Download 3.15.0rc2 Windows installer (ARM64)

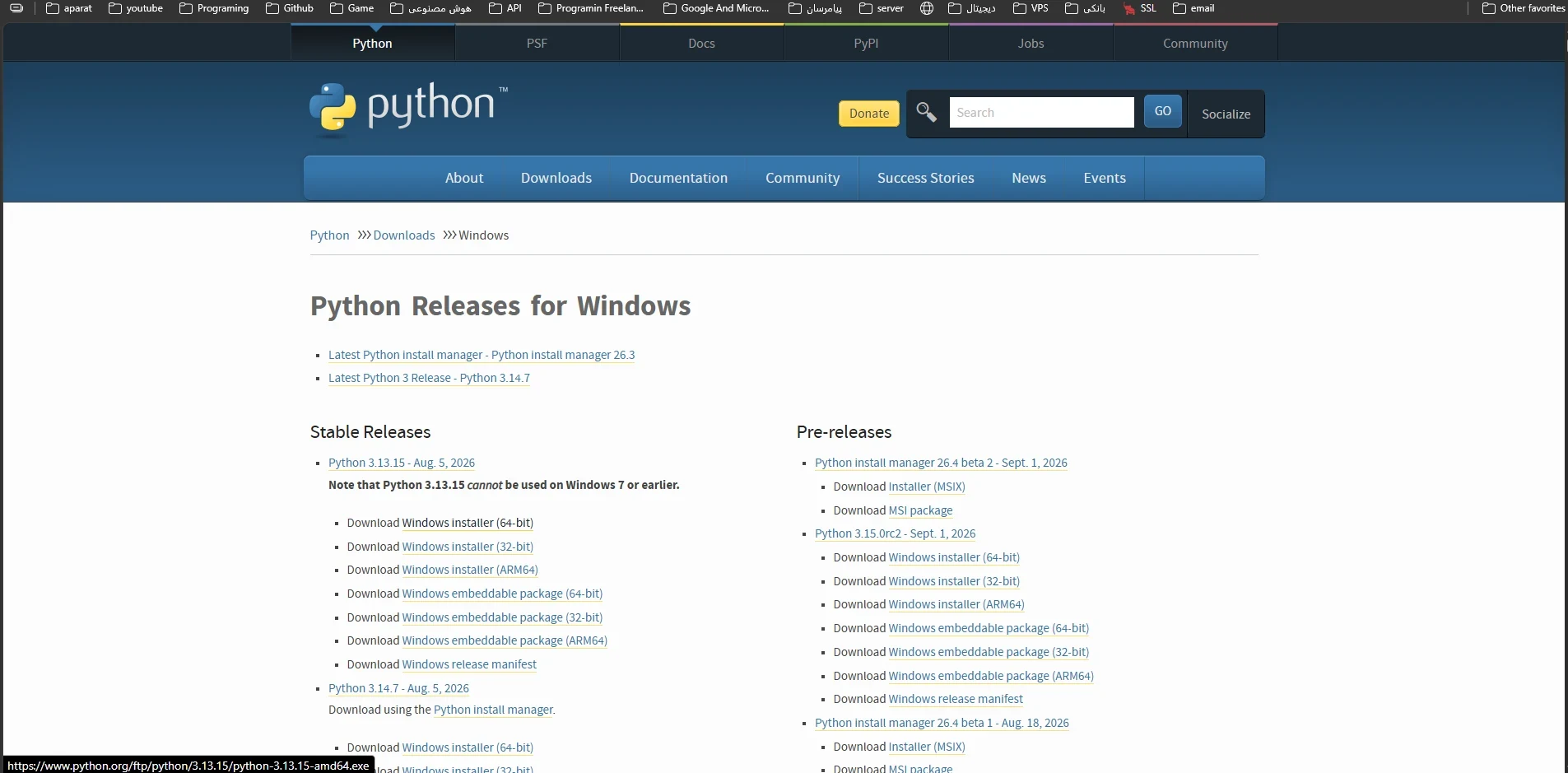click(x=956, y=604)
